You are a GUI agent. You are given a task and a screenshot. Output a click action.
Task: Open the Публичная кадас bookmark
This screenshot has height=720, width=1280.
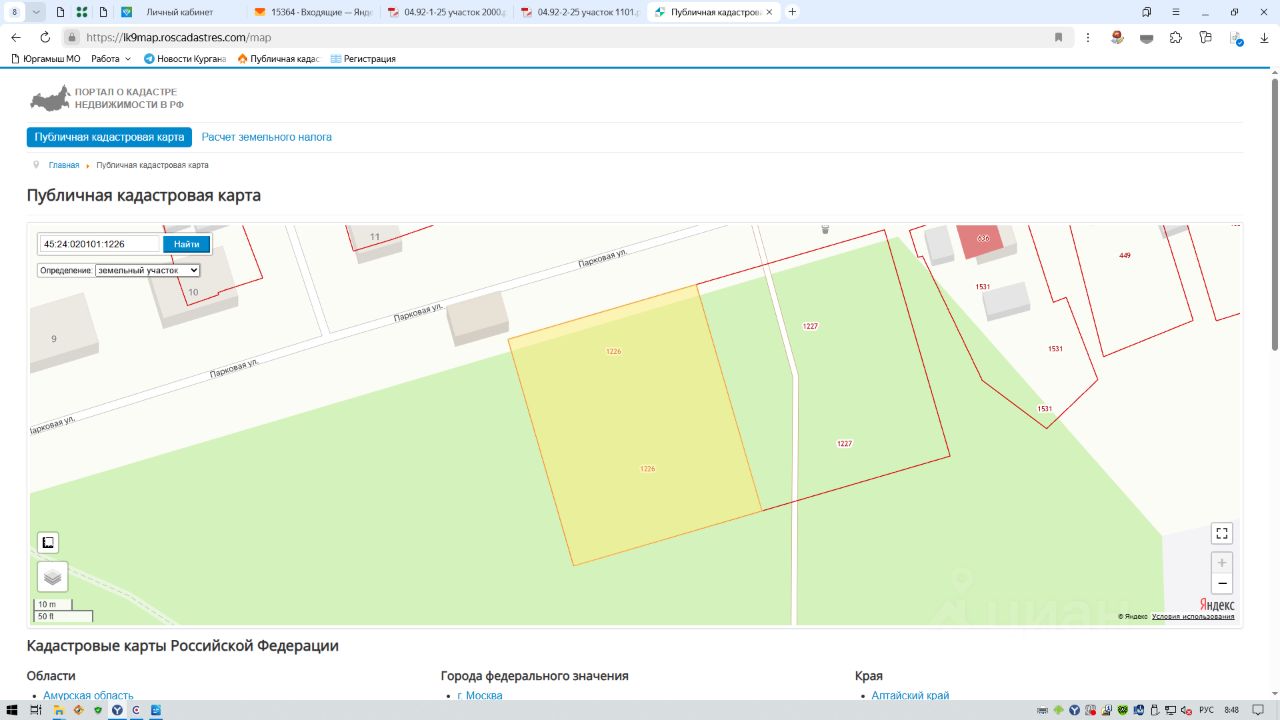point(278,59)
